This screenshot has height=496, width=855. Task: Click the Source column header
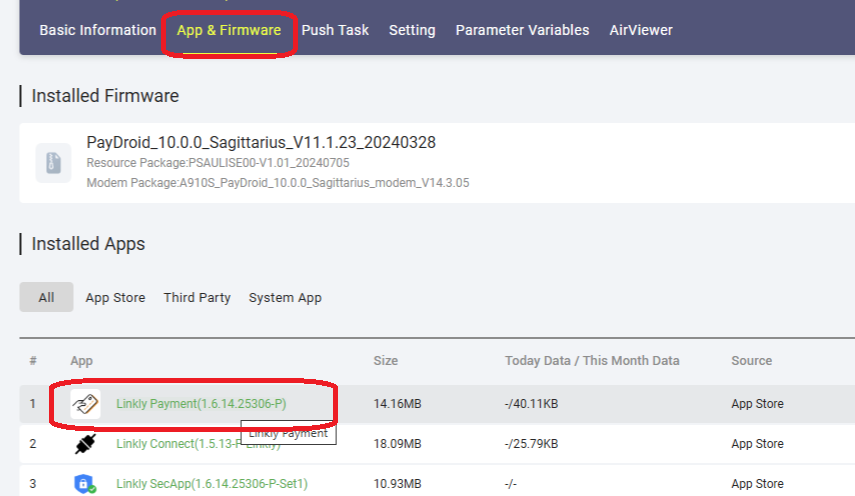751,360
